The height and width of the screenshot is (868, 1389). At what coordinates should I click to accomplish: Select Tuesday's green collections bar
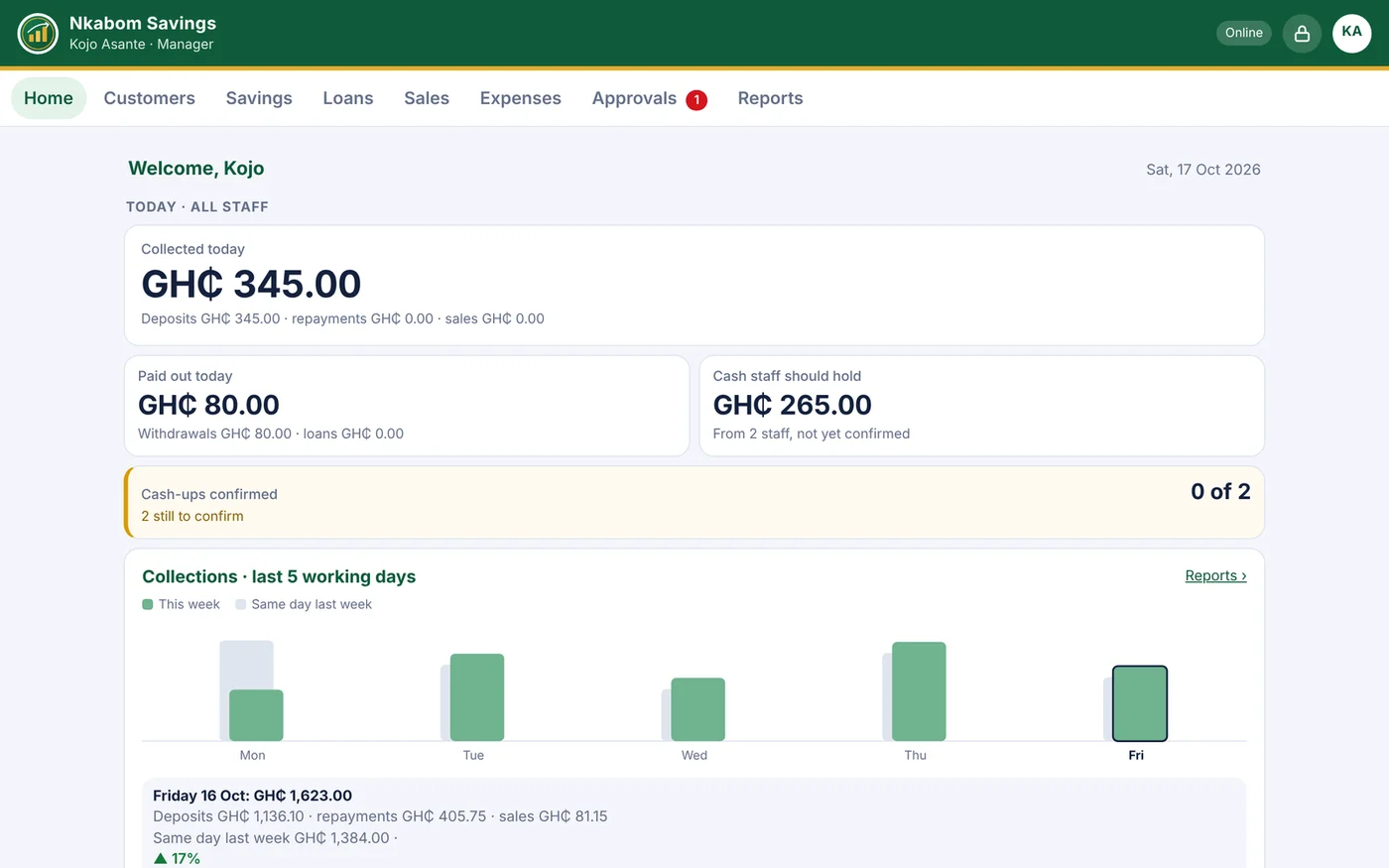point(477,697)
